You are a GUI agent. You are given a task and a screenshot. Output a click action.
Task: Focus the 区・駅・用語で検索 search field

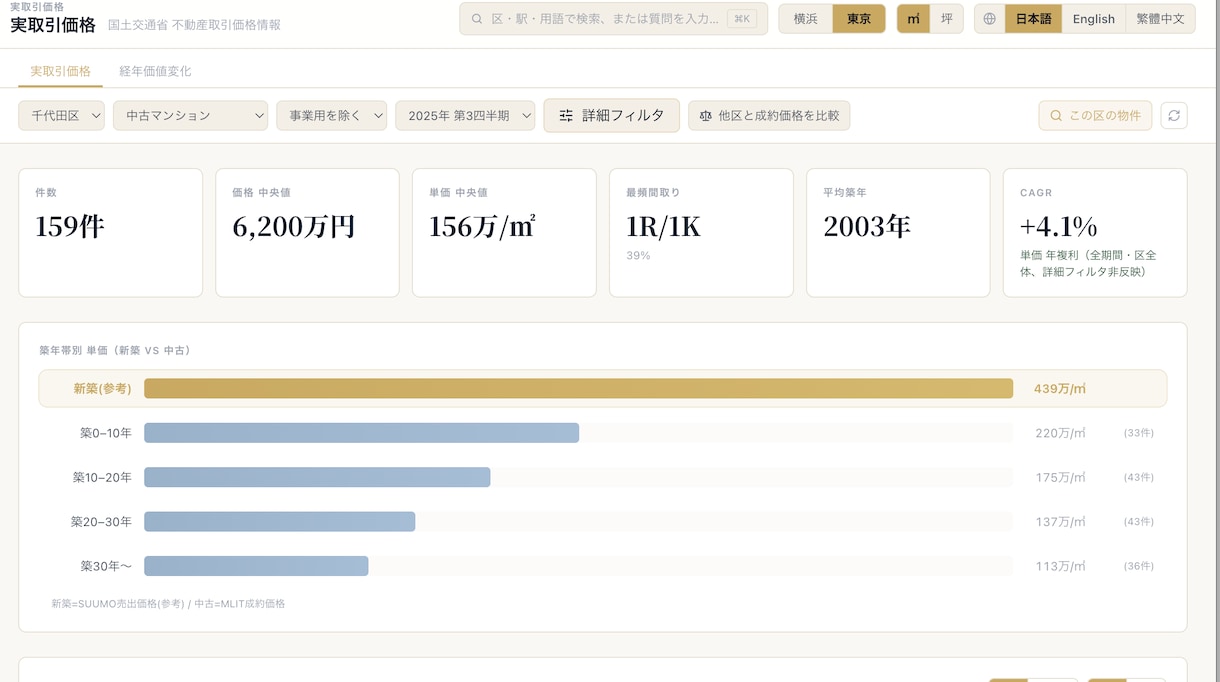(x=613, y=19)
